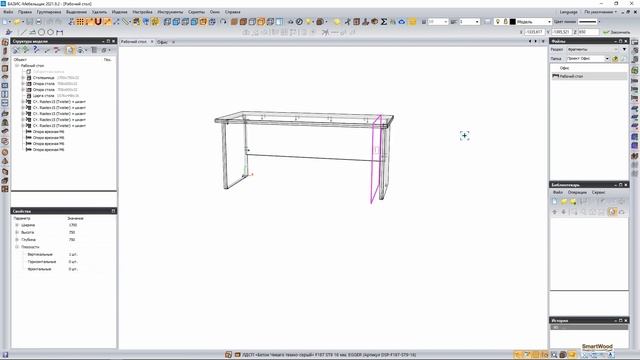Click the Open folder icon

(x=16, y=22)
